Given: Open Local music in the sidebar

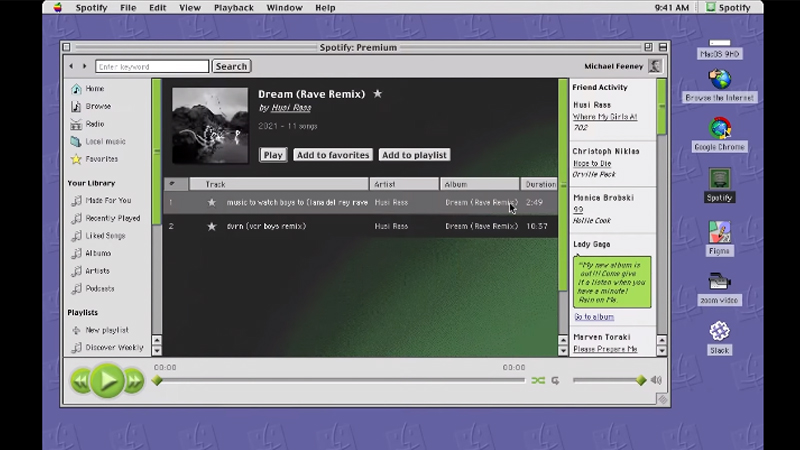Looking at the screenshot, I should click(98, 141).
